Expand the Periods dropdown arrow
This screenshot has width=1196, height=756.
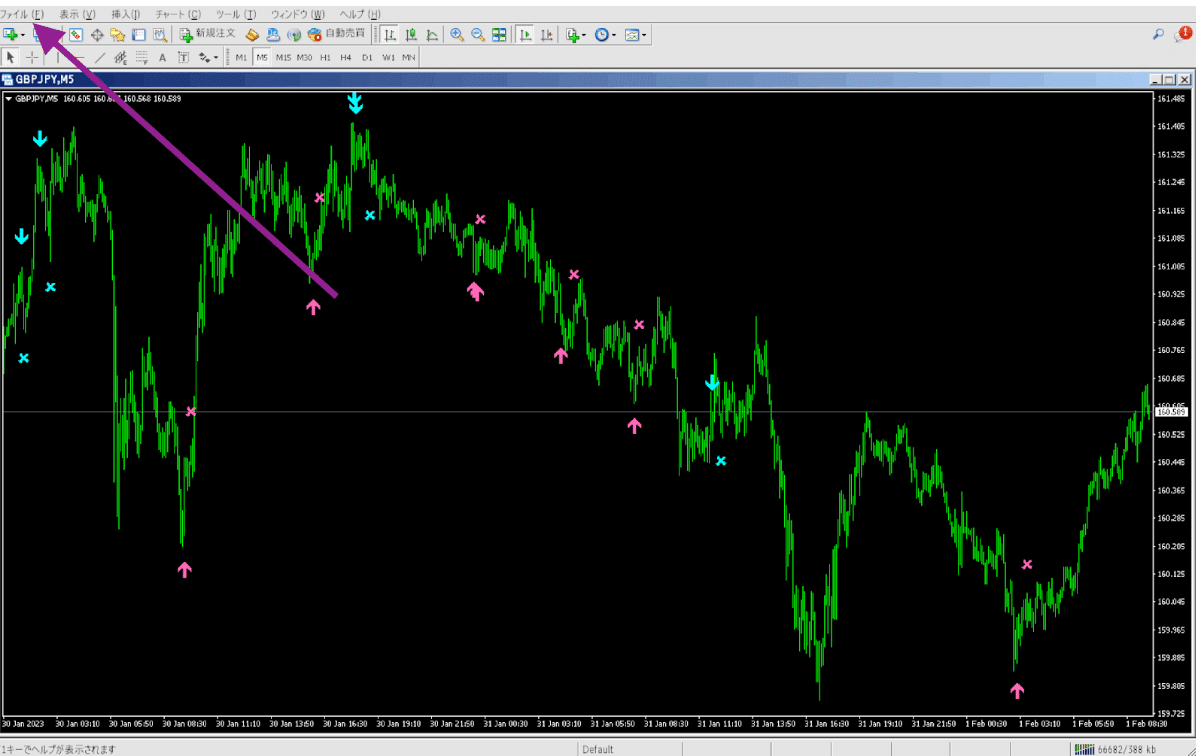pyautogui.click(x=614, y=35)
